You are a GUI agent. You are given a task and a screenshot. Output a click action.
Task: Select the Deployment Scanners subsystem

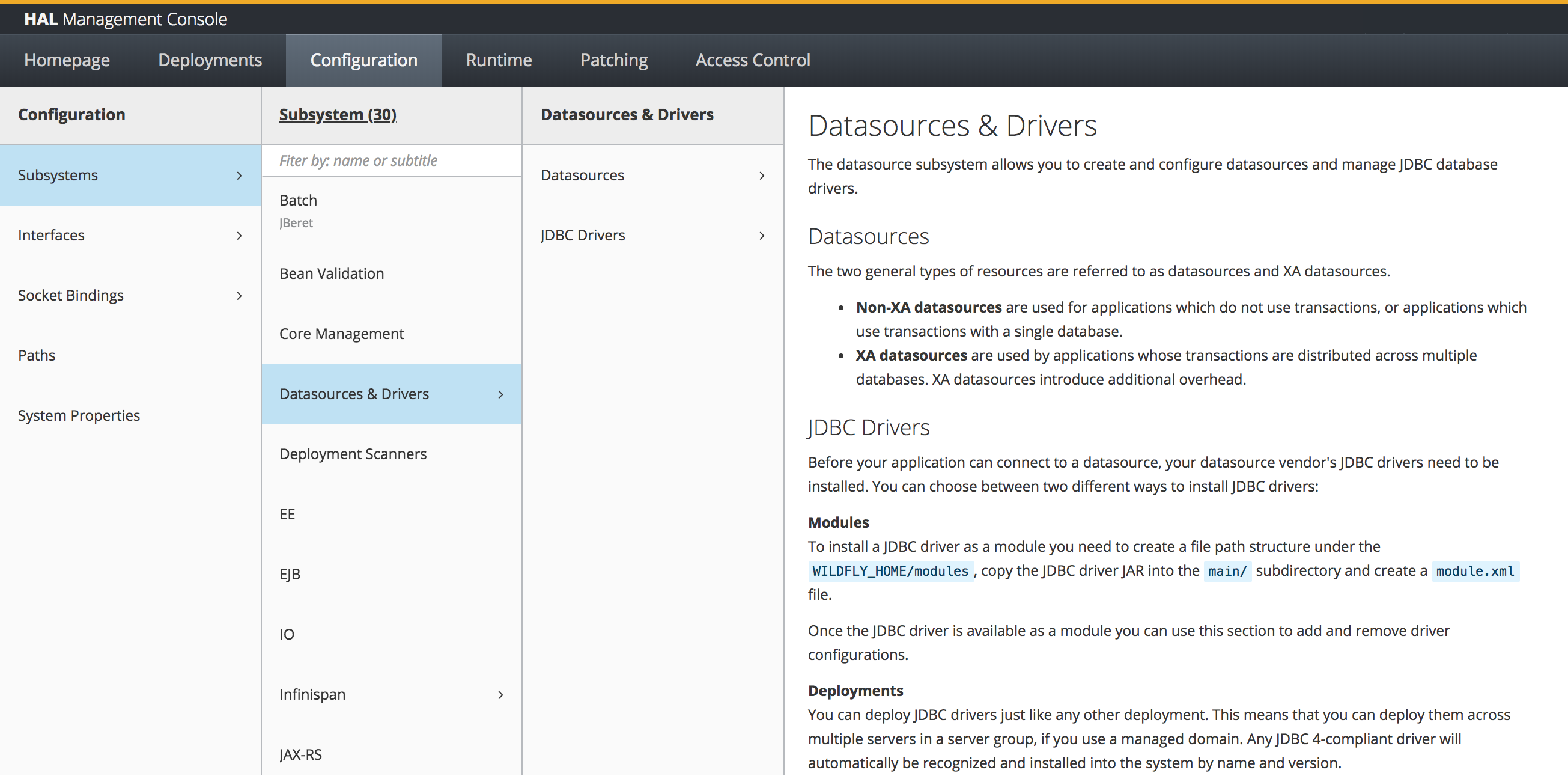click(353, 454)
